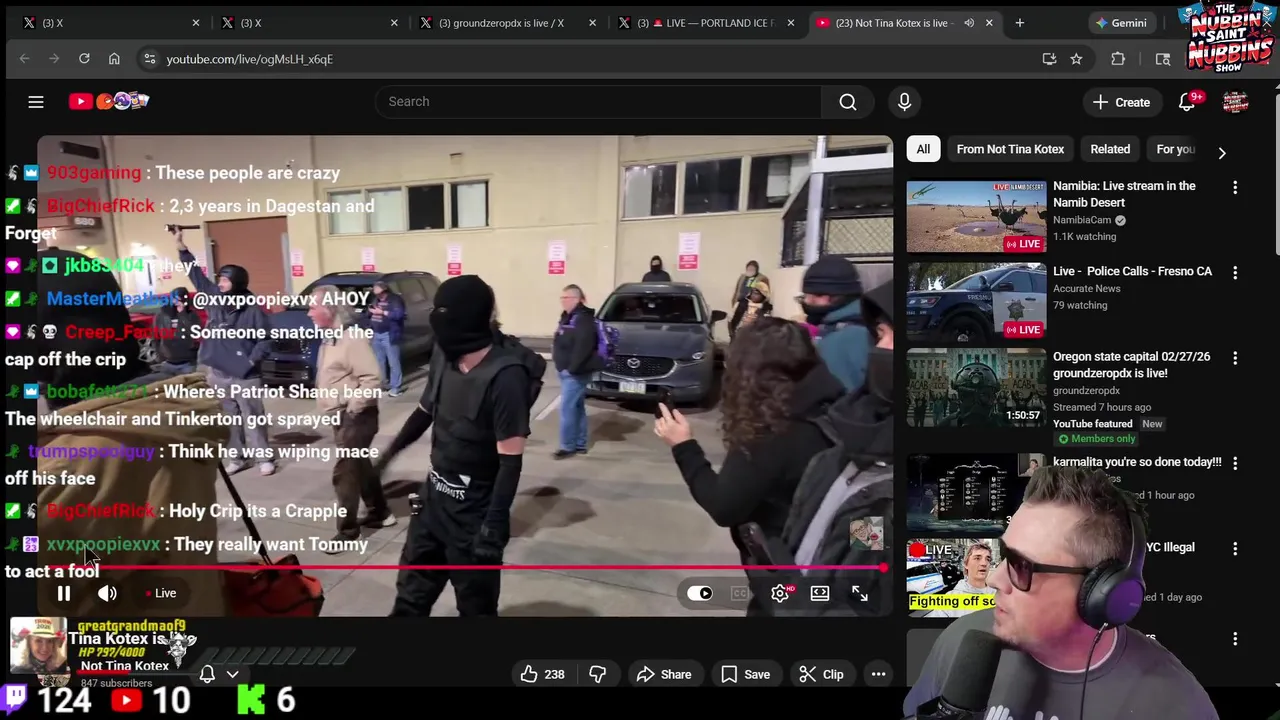1280x720 pixels.
Task: Open options for Namibia live stream video
Action: tap(1235, 188)
